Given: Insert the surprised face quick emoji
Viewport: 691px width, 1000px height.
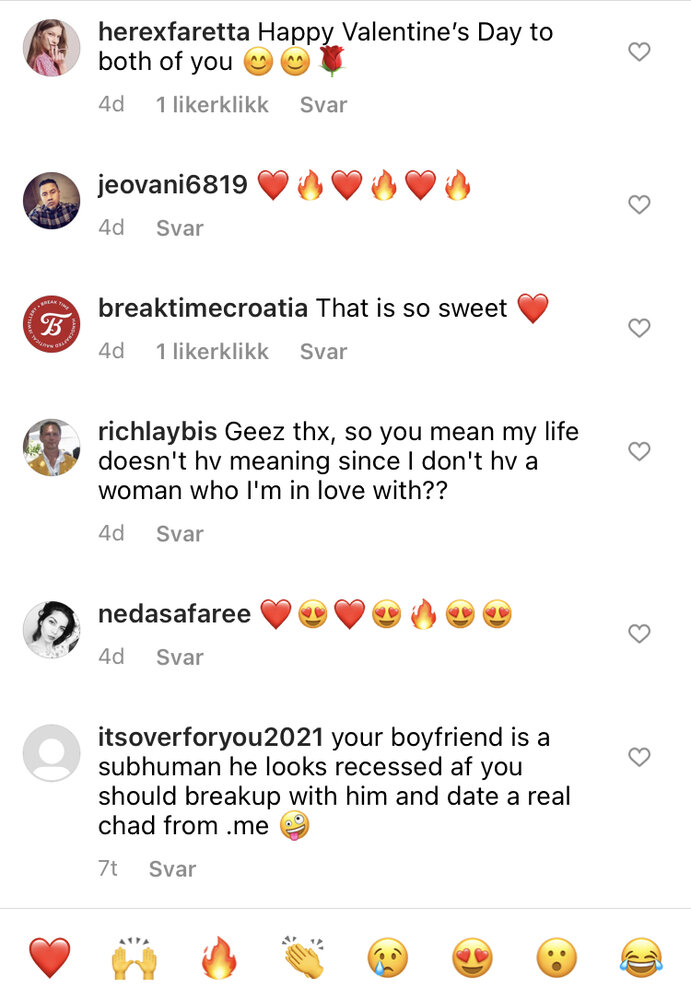Looking at the screenshot, I should [x=556, y=957].
